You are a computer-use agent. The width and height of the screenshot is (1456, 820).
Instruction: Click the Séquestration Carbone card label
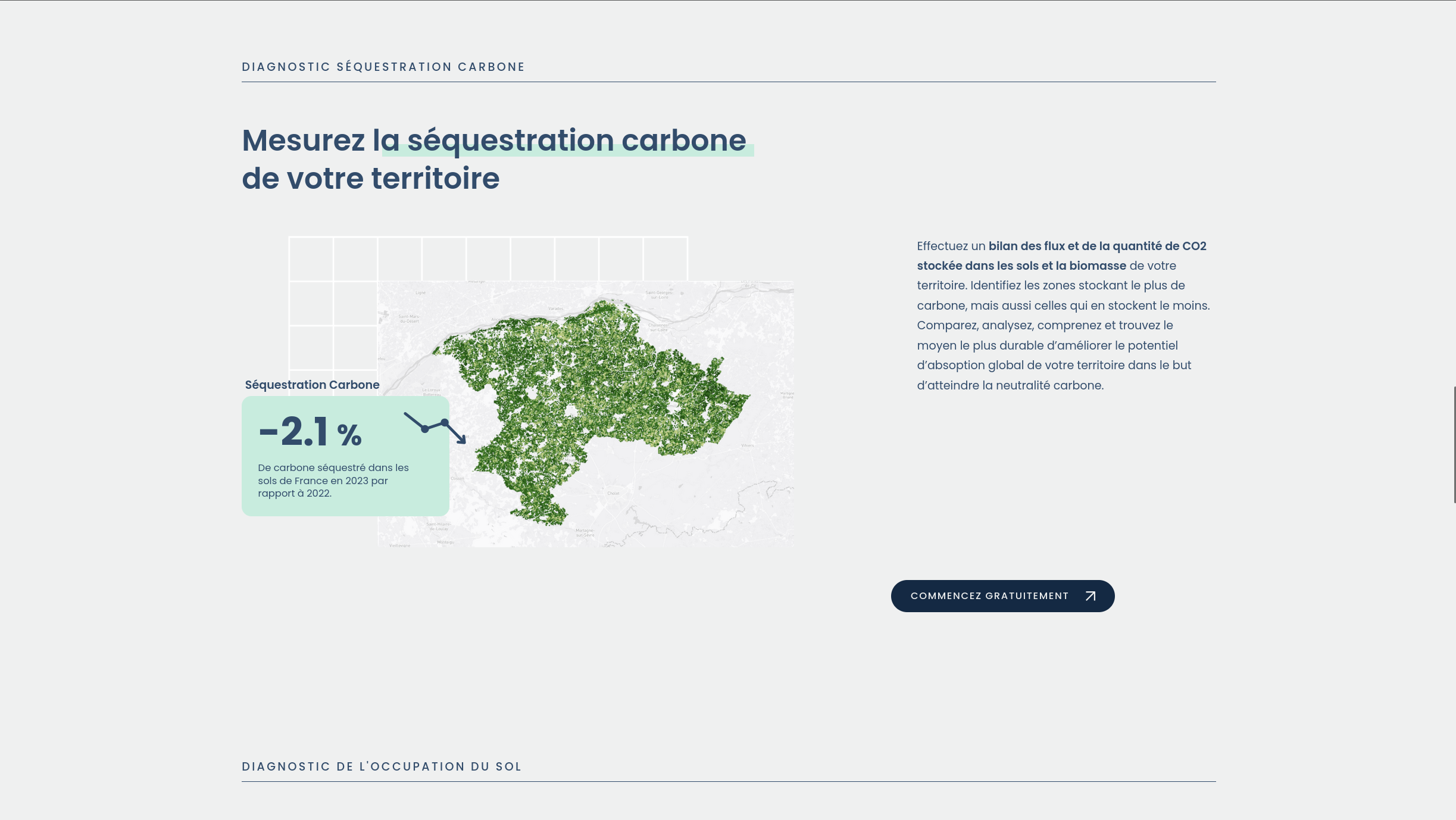click(x=312, y=385)
